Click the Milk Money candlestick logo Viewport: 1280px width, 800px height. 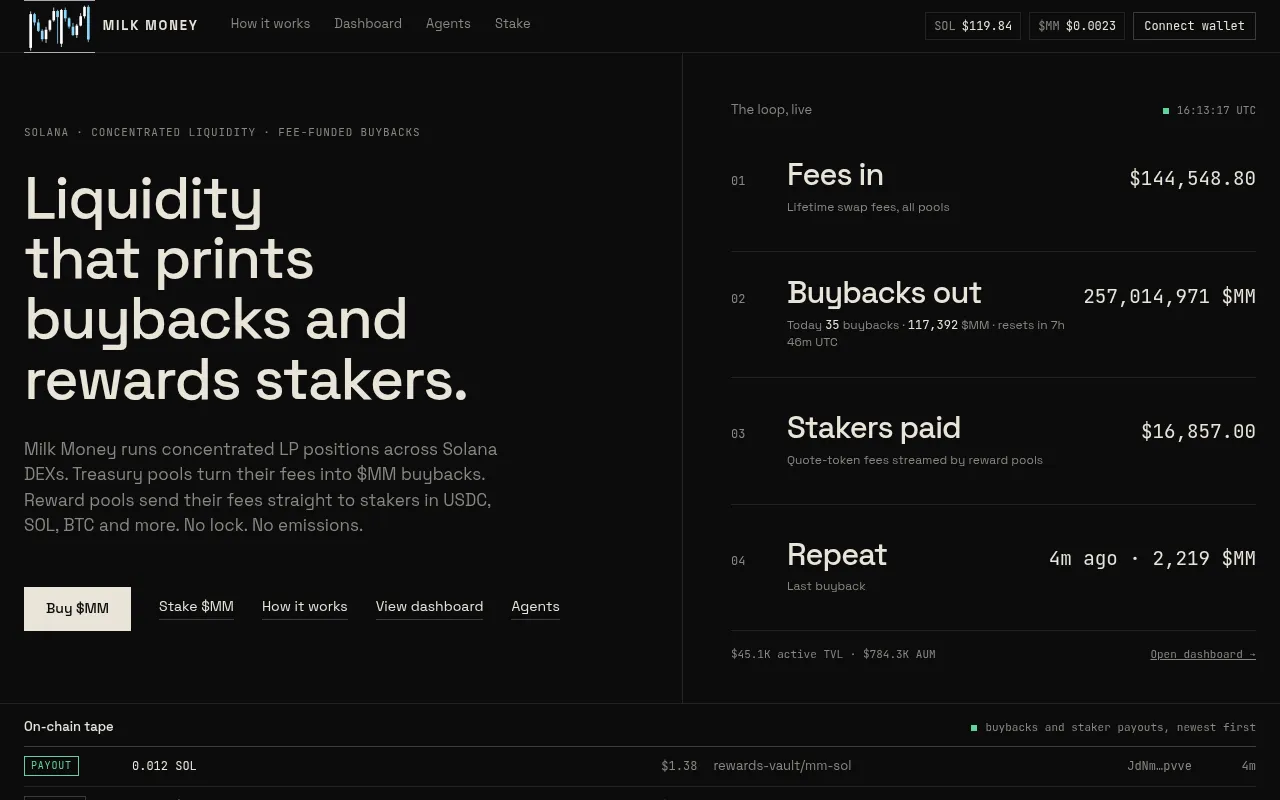point(59,26)
